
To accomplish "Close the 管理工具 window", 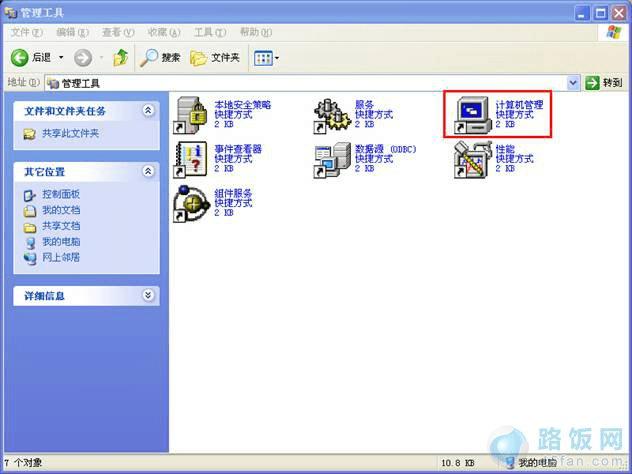I will click(619, 13).
